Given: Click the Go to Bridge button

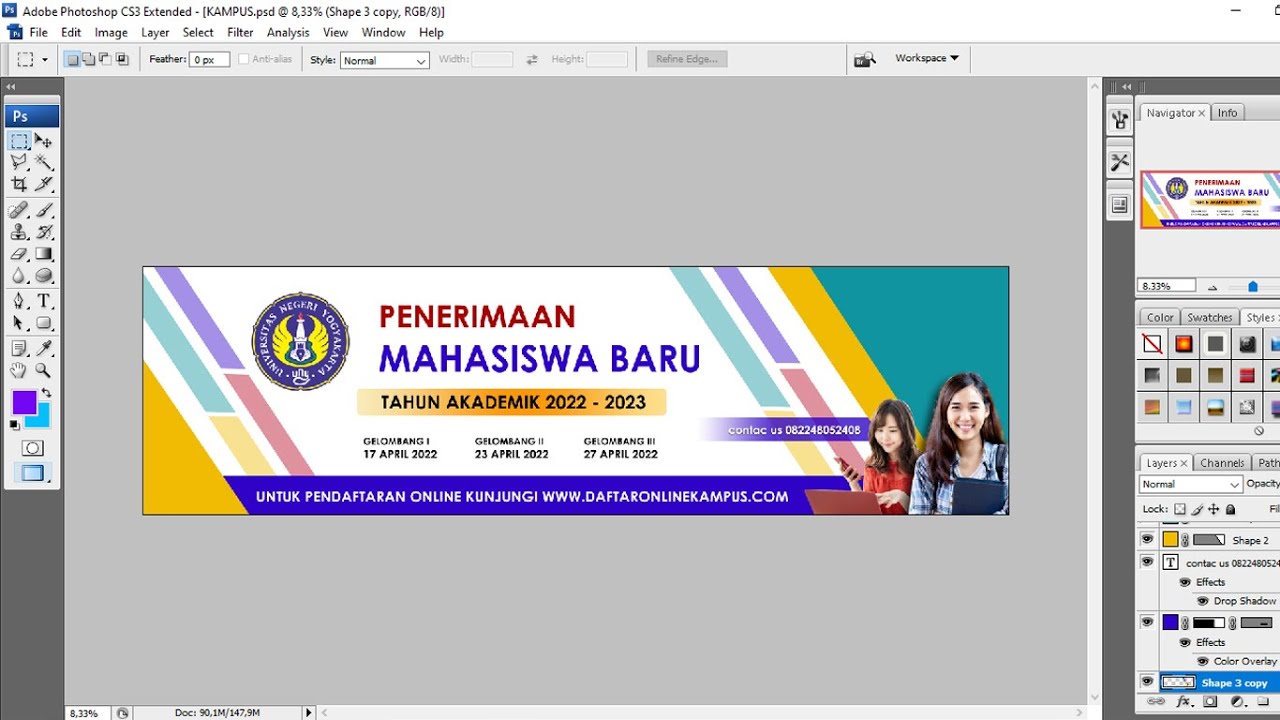Looking at the screenshot, I should pyautogui.click(x=864, y=59).
